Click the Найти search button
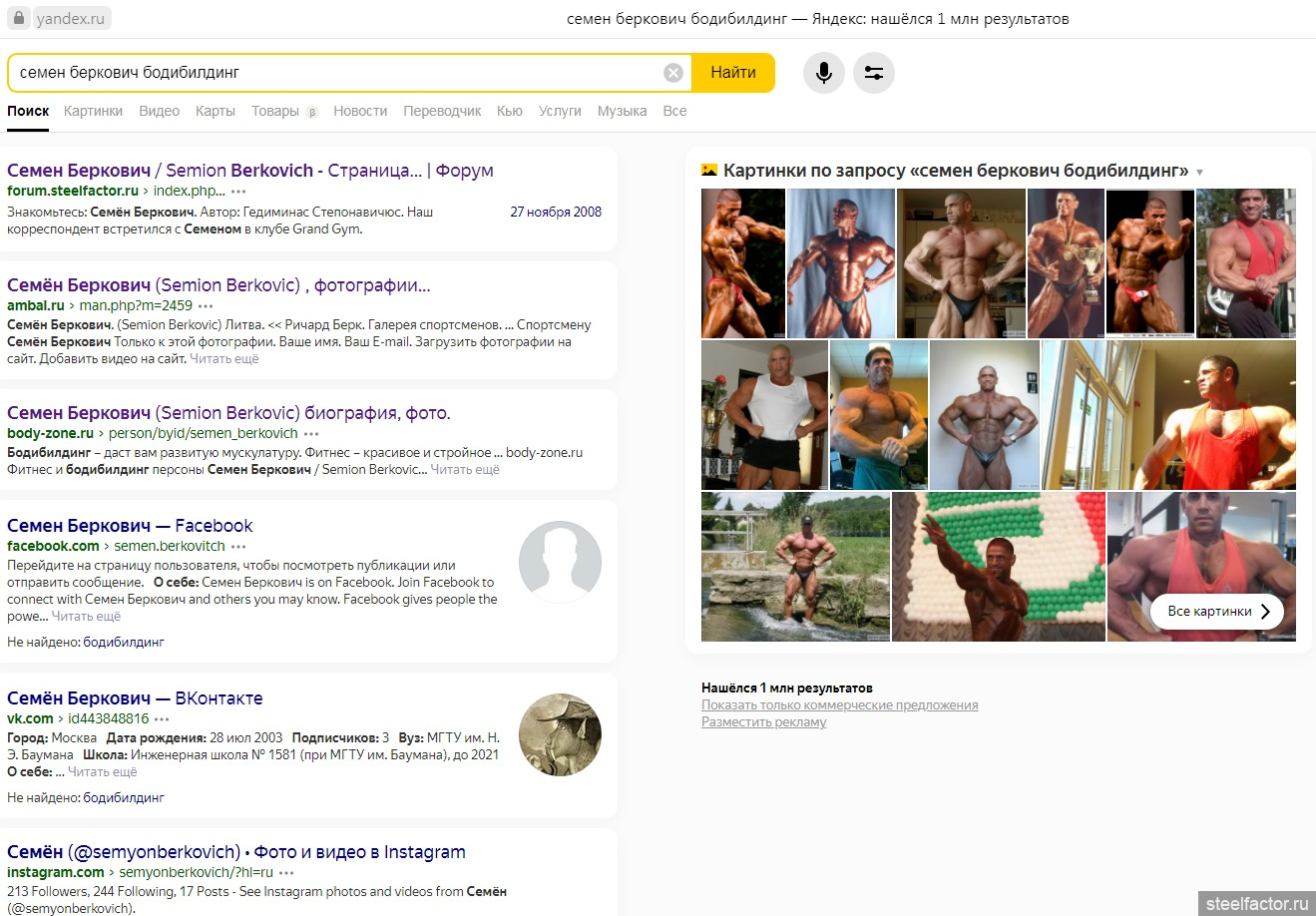 pyautogui.click(x=733, y=73)
